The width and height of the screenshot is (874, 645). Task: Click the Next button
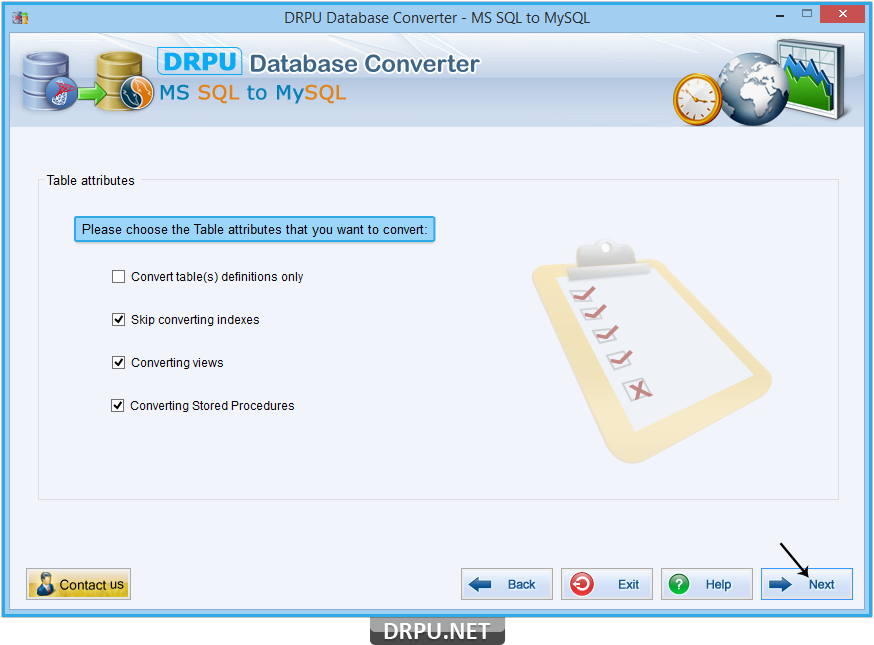point(807,584)
